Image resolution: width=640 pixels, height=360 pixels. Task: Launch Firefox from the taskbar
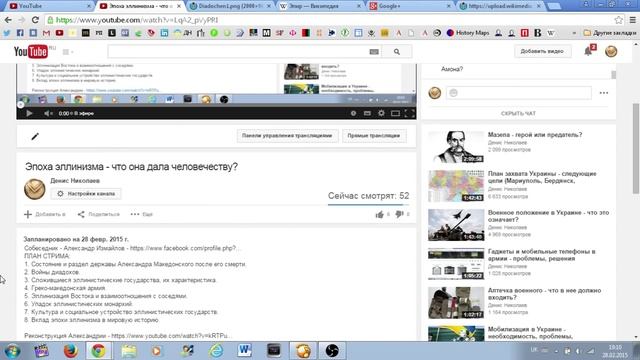pyautogui.click(x=71, y=351)
